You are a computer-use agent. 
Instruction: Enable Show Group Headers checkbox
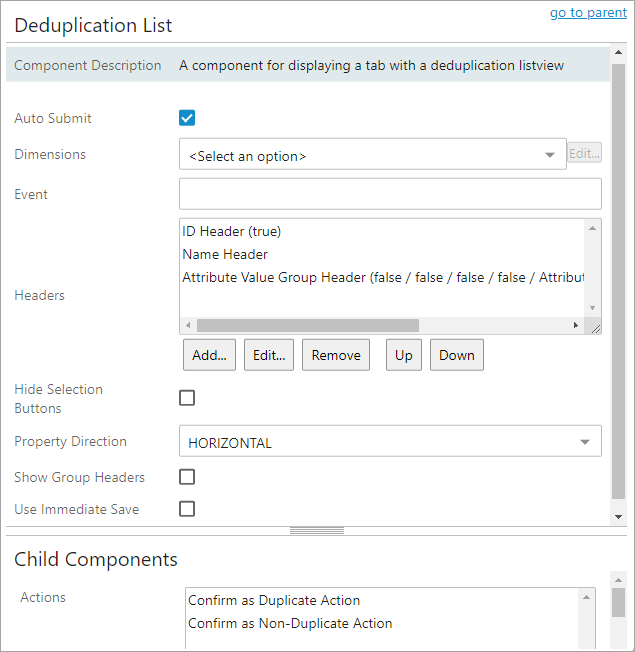(187, 477)
